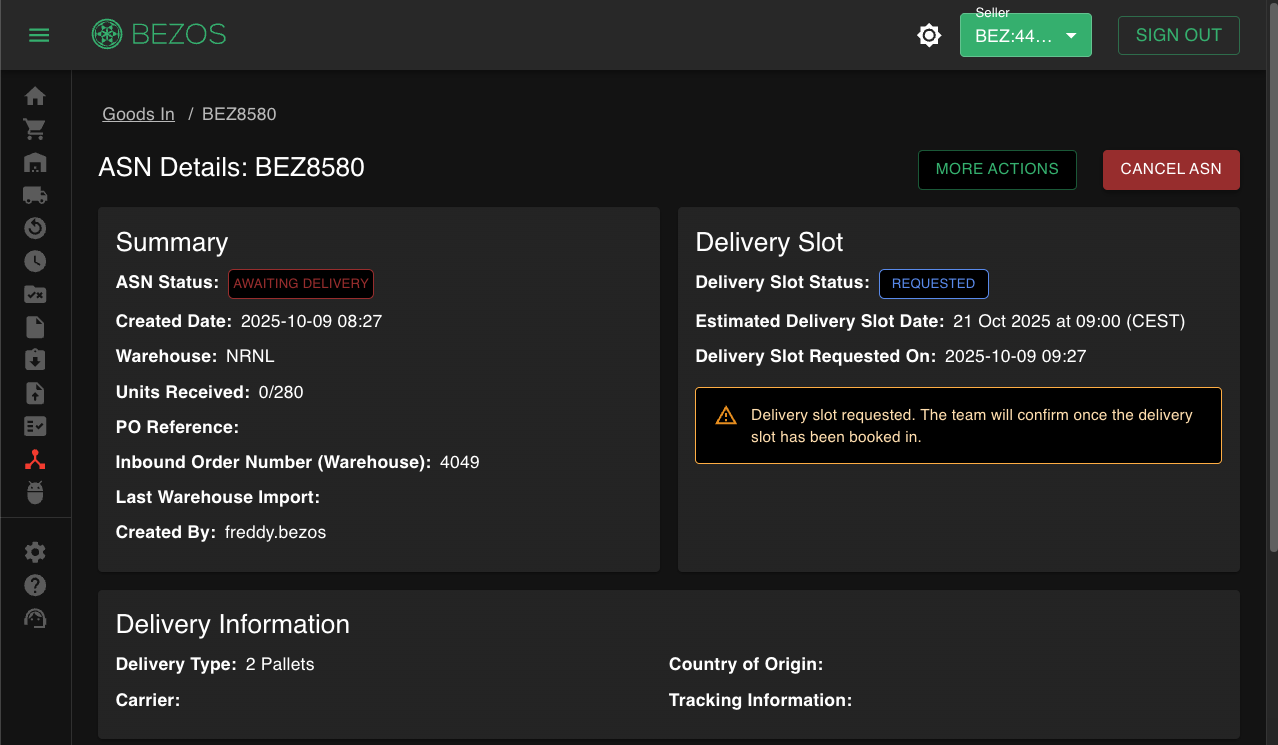
Task: Click warehouse value NRNL
Action: pos(250,356)
